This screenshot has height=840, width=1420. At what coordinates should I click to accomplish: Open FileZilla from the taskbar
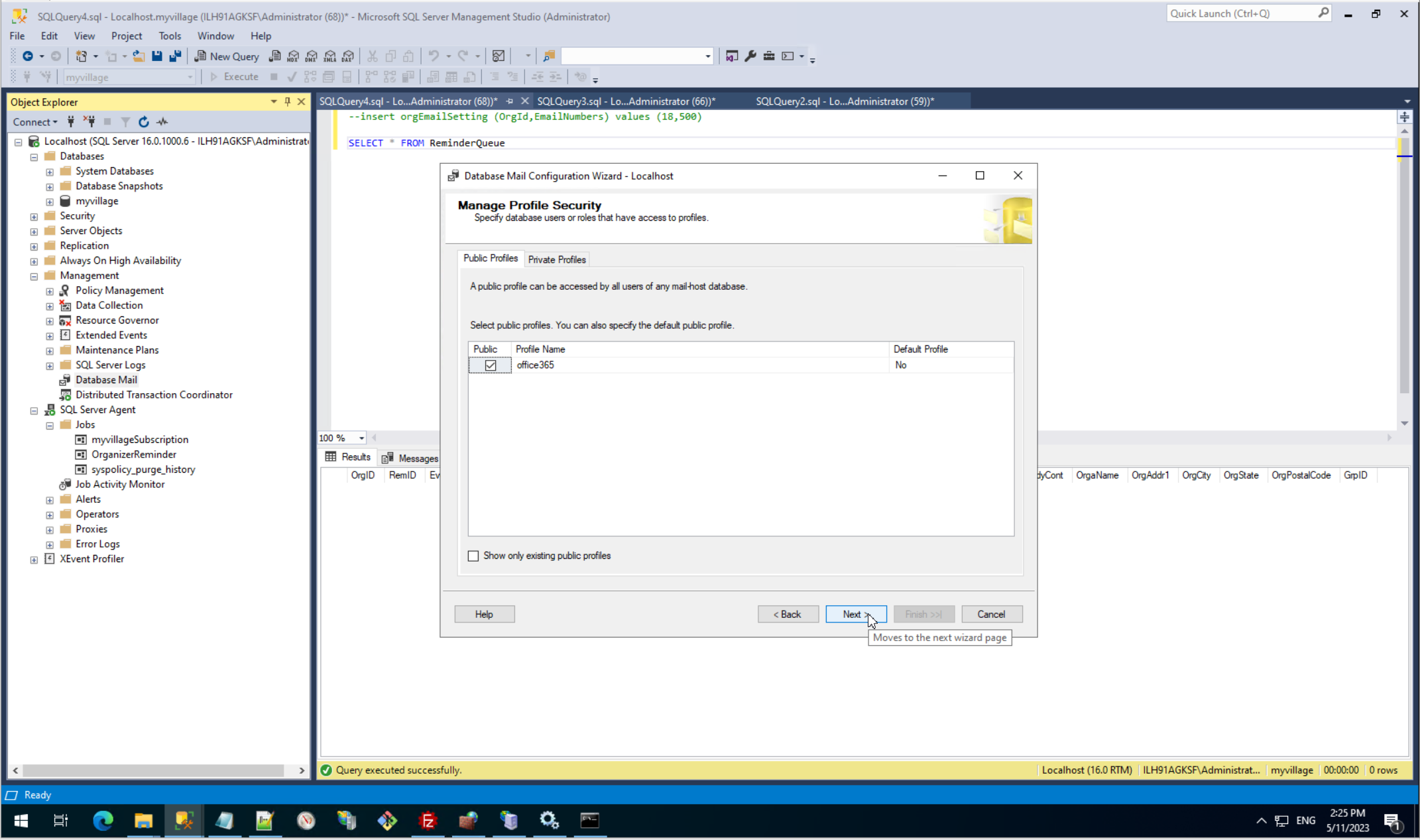[428, 821]
